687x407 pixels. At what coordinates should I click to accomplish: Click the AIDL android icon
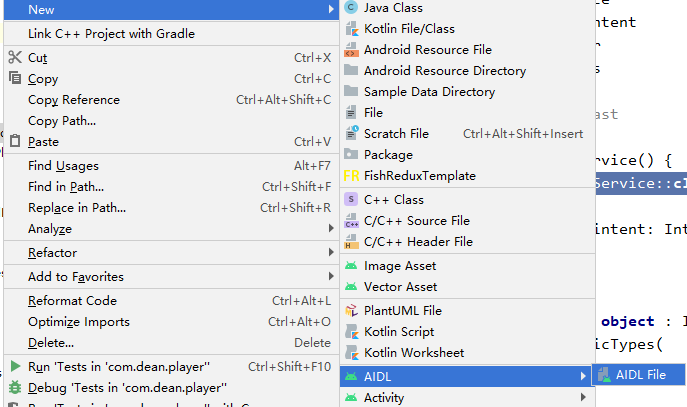point(351,376)
